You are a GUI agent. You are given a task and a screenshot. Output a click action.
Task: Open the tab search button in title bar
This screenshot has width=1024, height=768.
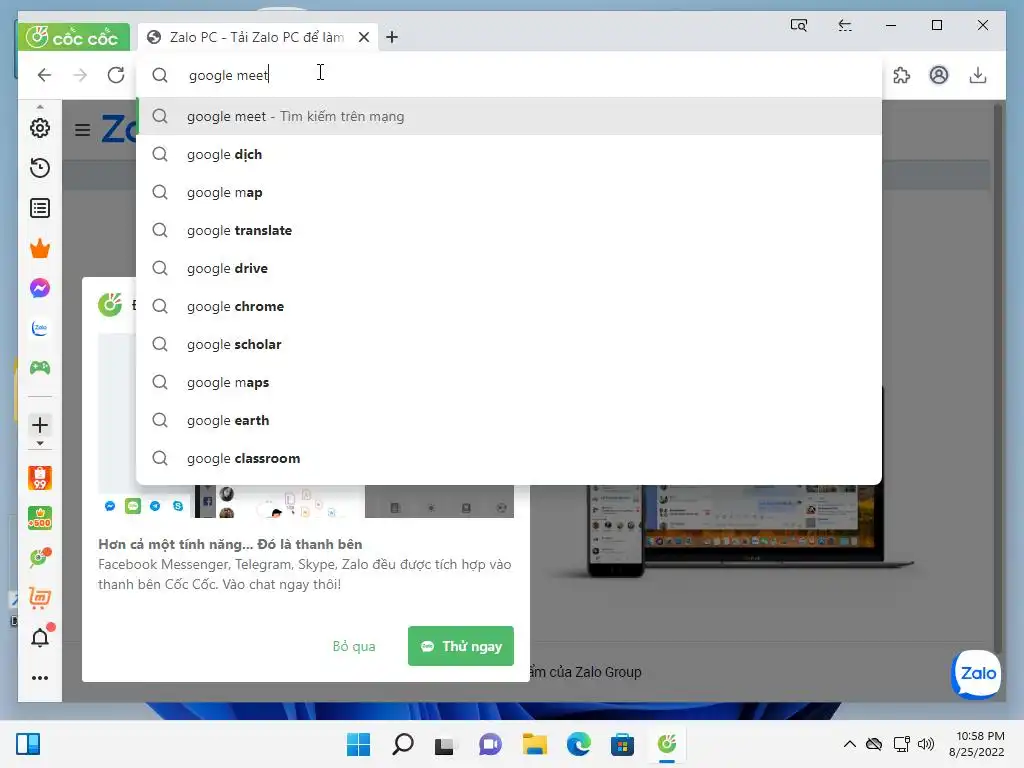(799, 25)
